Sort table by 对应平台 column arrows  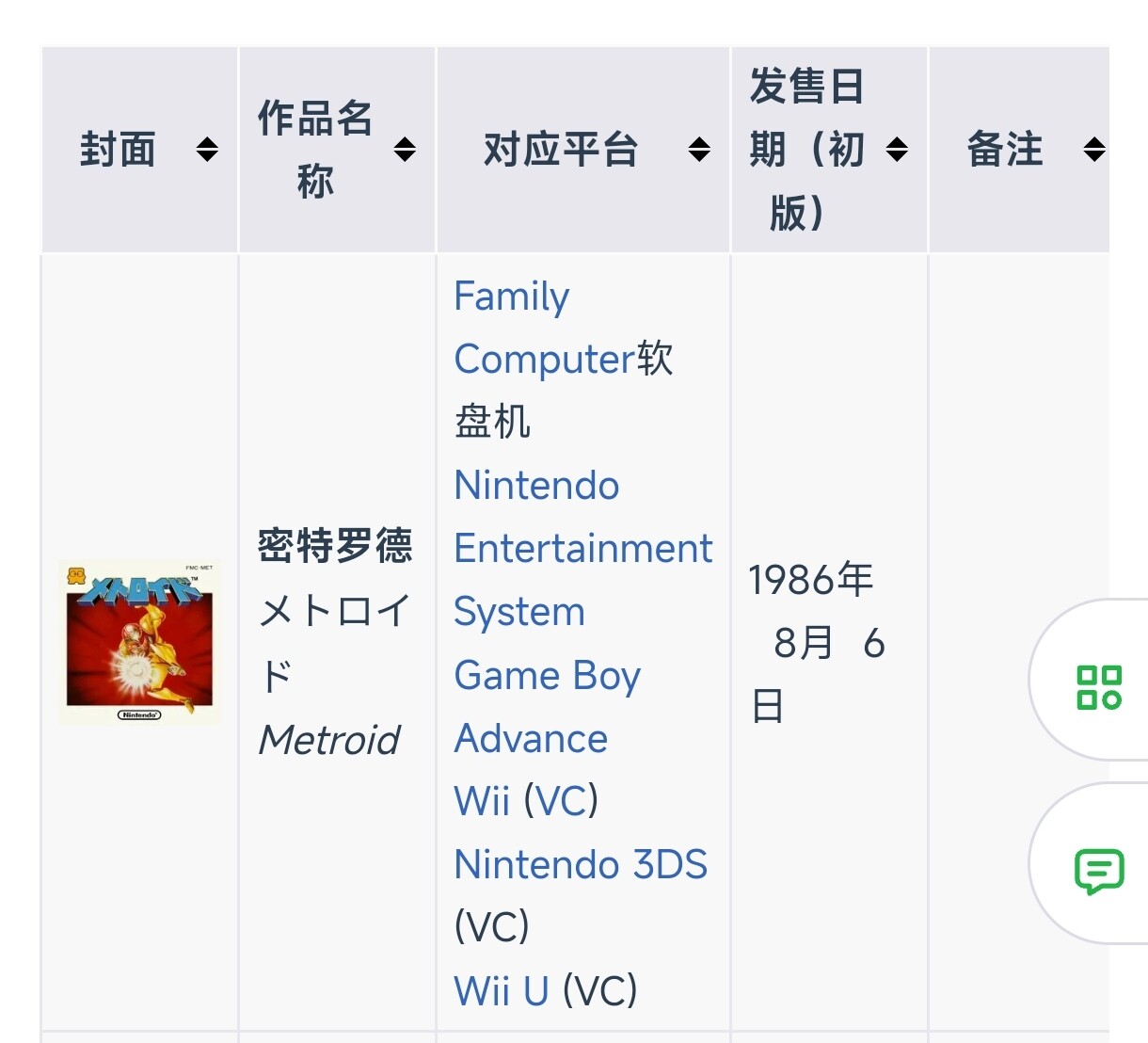pos(699,150)
